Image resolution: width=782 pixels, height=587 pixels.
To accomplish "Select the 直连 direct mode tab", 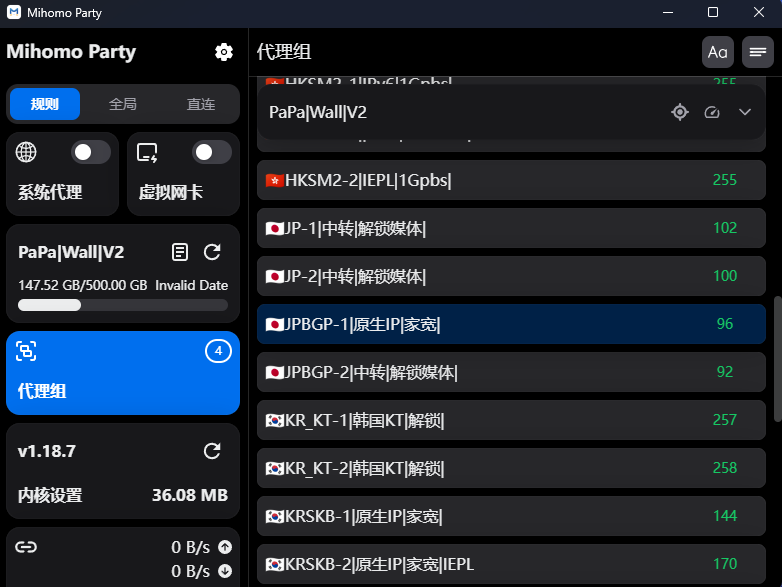I will click(201, 104).
